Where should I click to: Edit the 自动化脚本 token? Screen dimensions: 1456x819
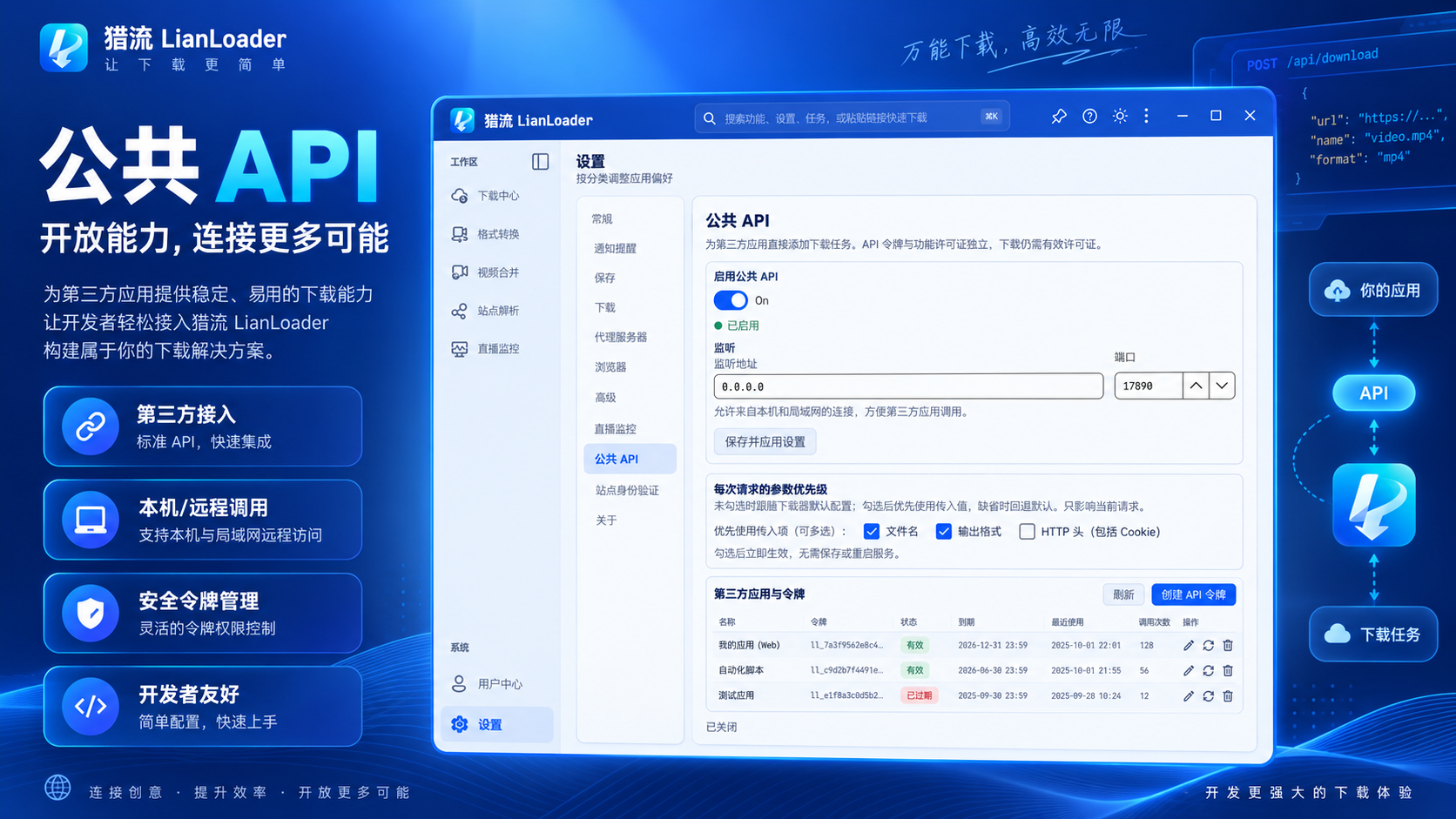tap(1189, 671)
